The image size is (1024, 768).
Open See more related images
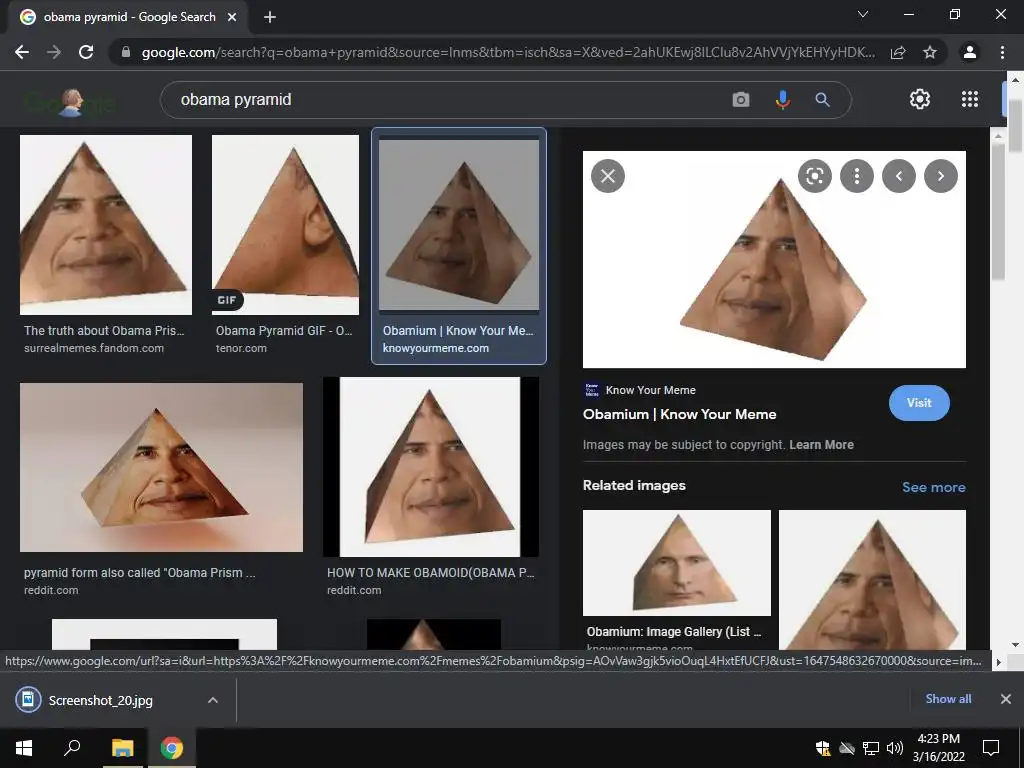(x=934, y=487)
